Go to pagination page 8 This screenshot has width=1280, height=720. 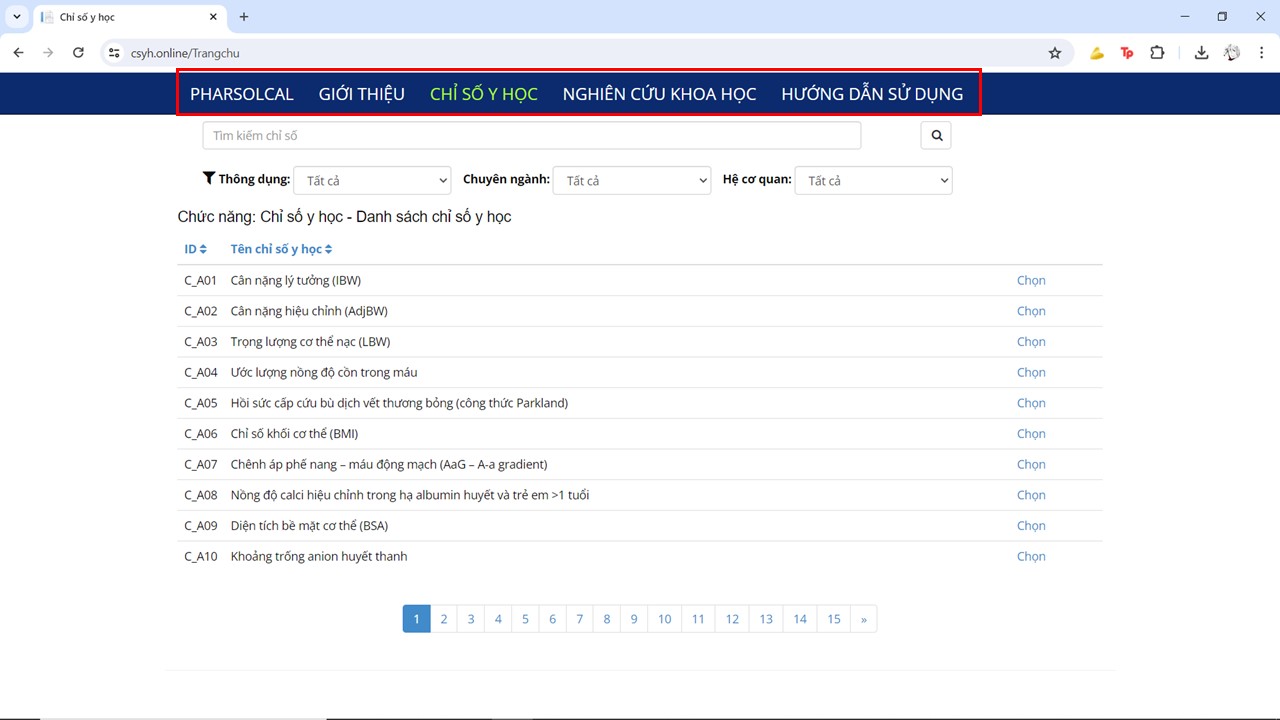606,619
